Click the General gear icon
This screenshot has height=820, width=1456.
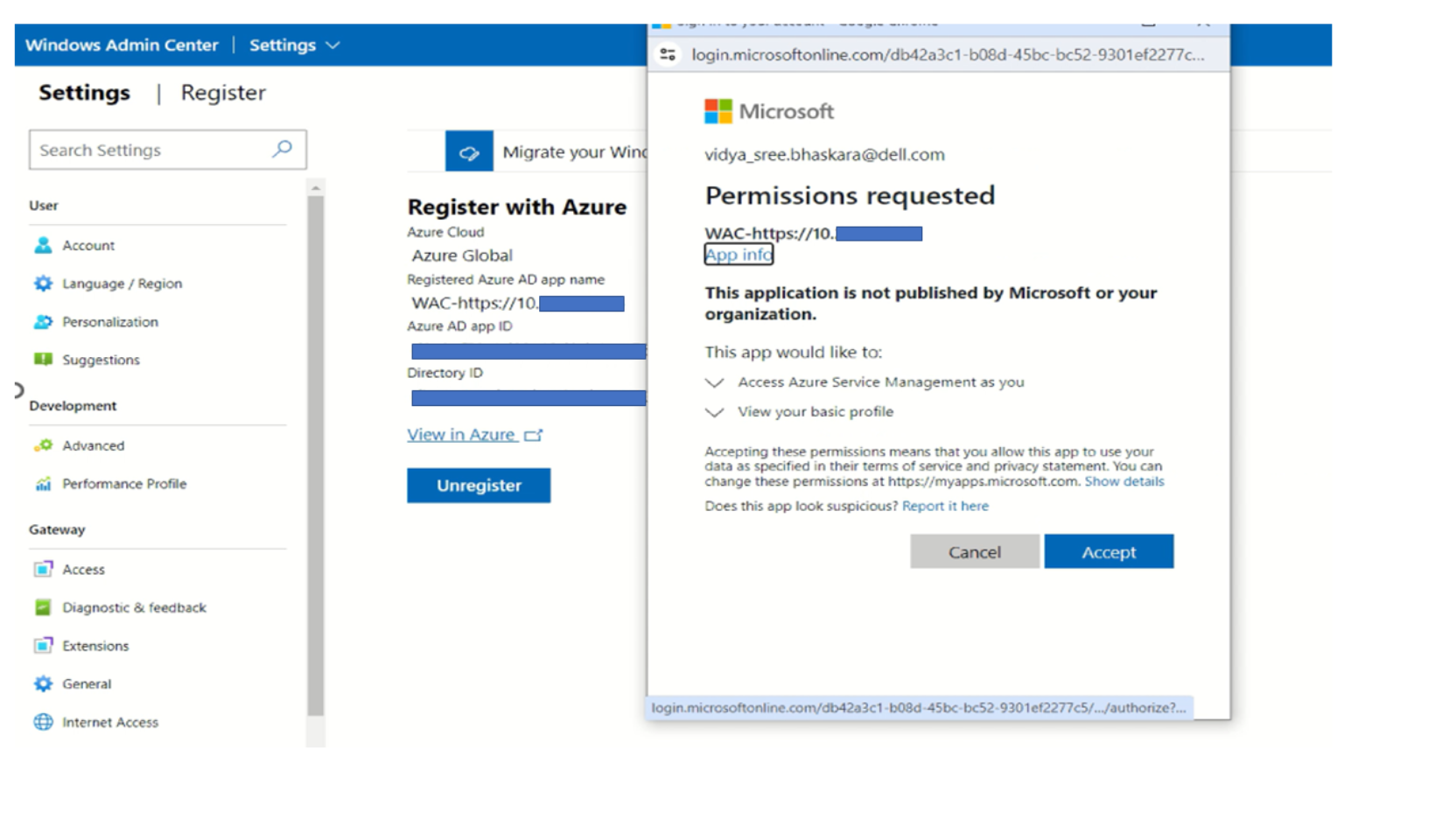43,684
